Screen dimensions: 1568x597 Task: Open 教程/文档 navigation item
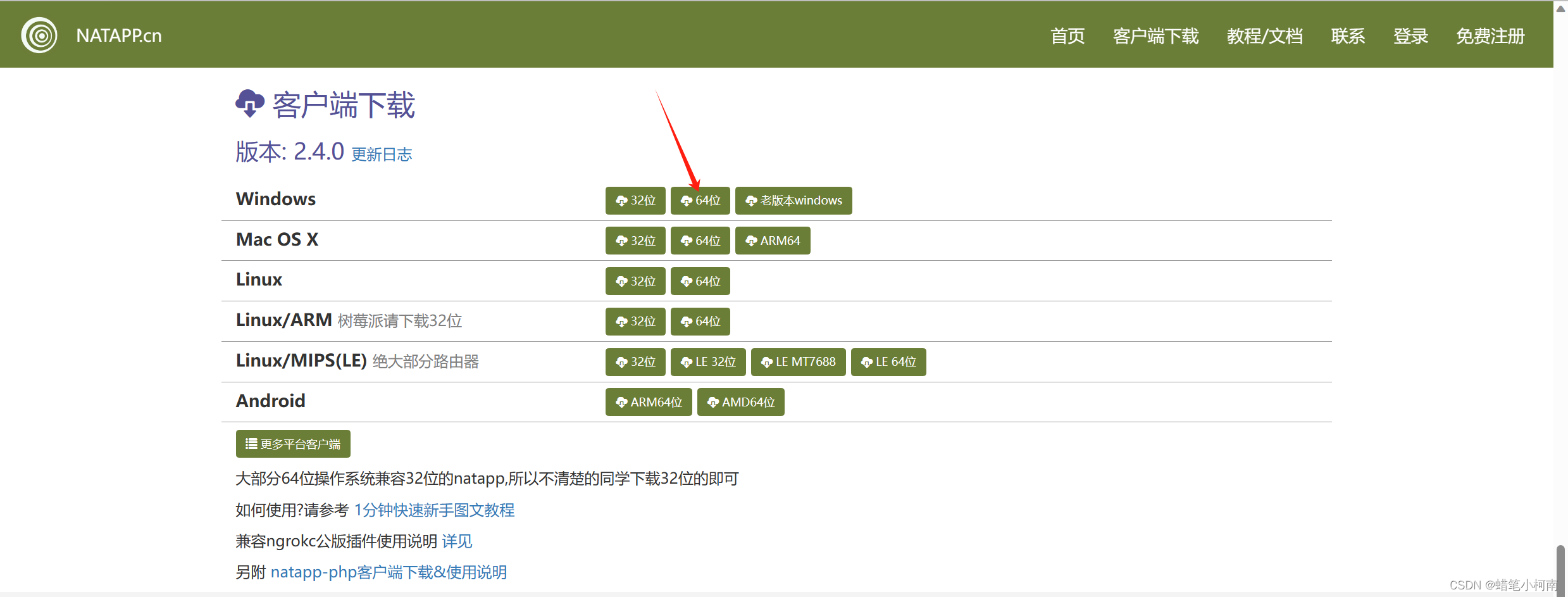(1264, 36)
